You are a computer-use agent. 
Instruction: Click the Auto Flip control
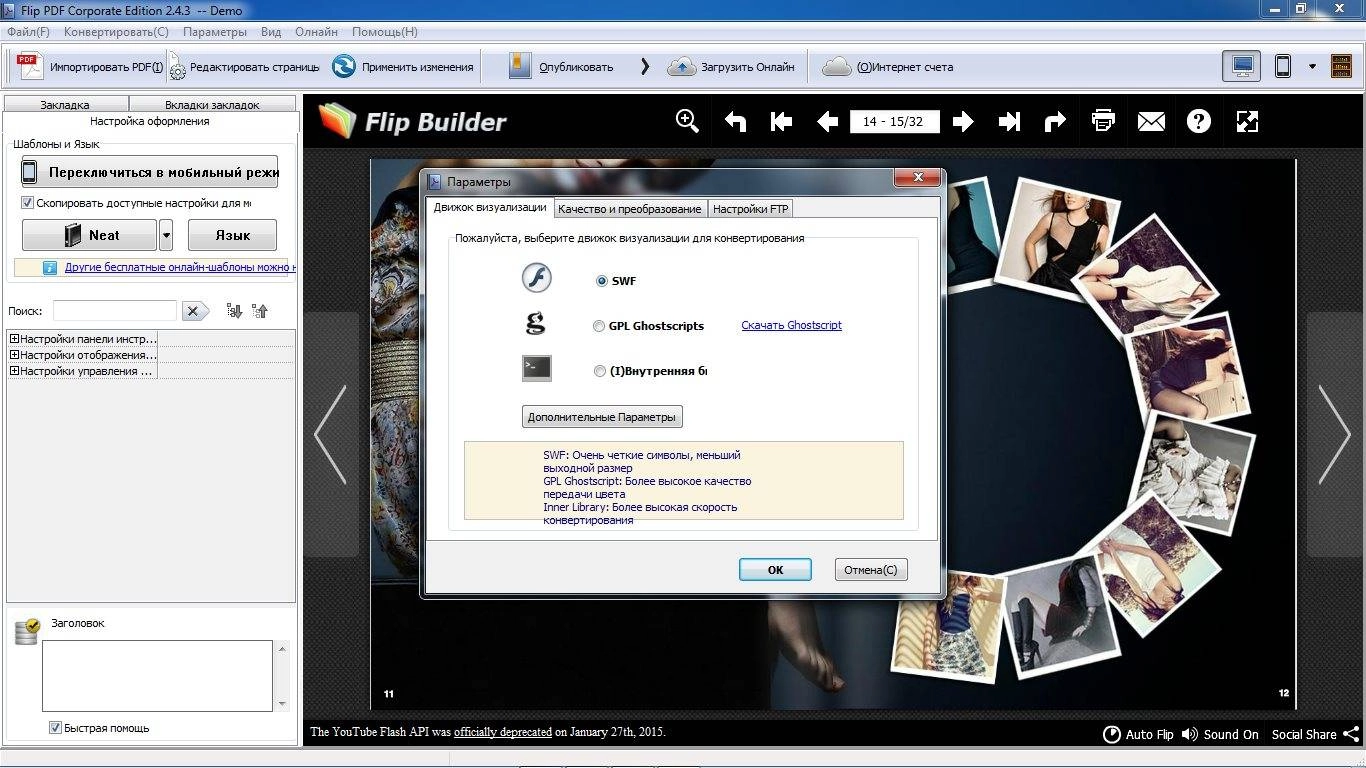pos(1138,734)
